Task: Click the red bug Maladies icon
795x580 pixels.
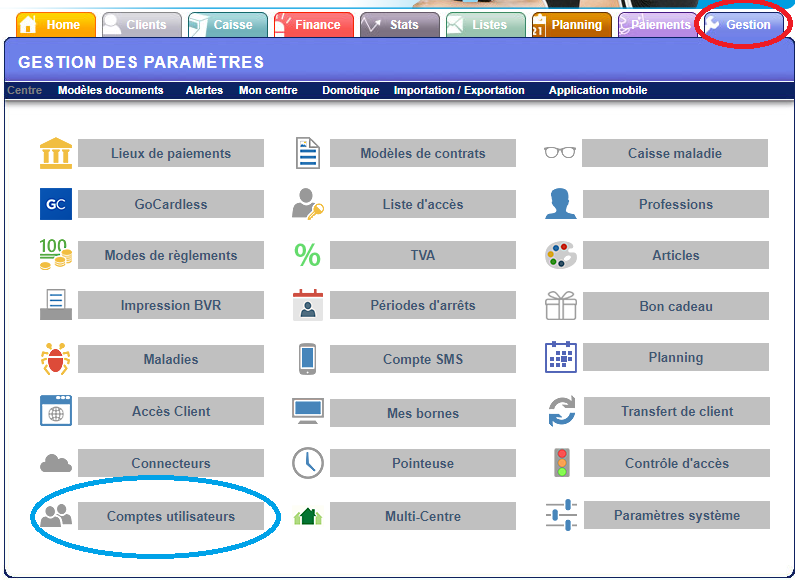Action: point(56,359)
